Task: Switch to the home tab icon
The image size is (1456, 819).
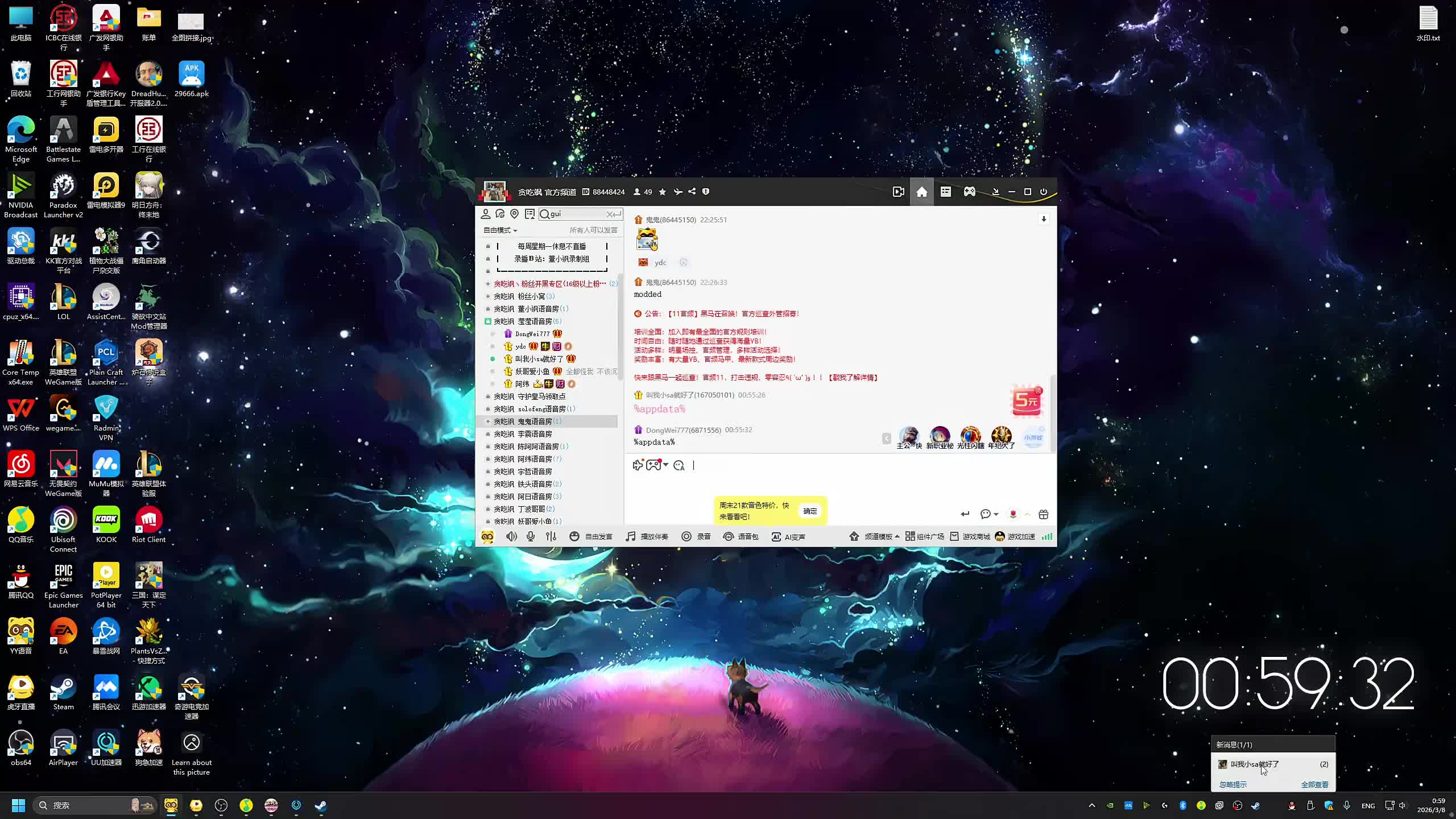Action: [921, 192]
